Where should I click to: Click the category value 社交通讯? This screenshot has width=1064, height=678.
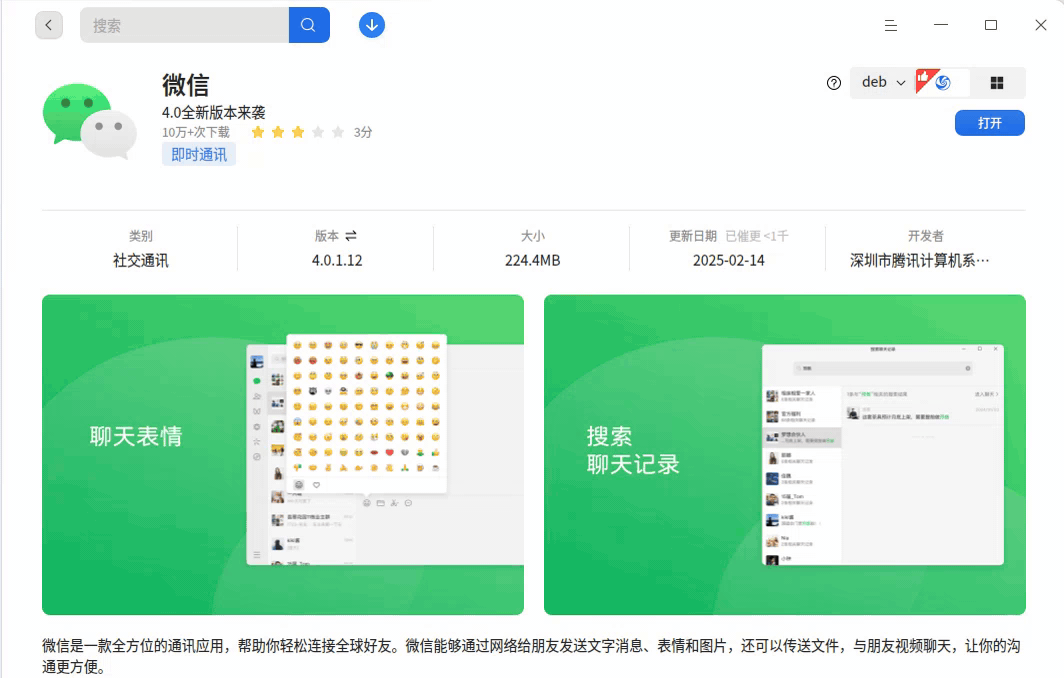pyautogui.click(x=140, y=261)
